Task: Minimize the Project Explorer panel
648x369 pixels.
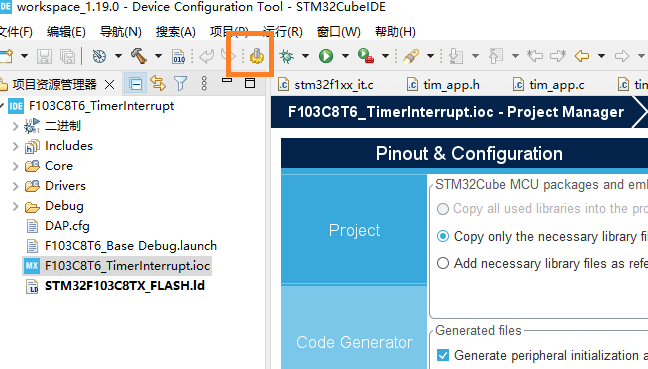Action: 227,80
